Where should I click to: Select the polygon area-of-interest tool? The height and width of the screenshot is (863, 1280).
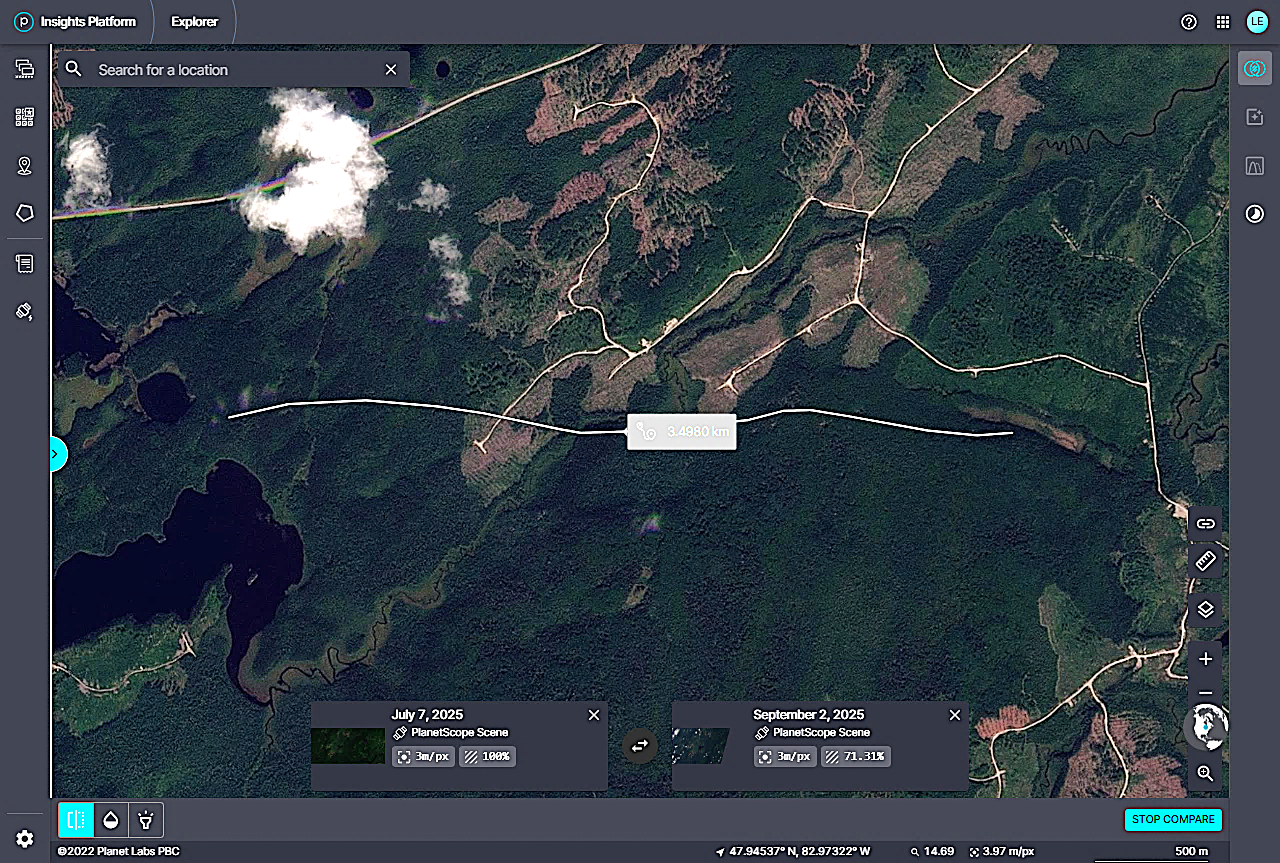pos(25,213)
